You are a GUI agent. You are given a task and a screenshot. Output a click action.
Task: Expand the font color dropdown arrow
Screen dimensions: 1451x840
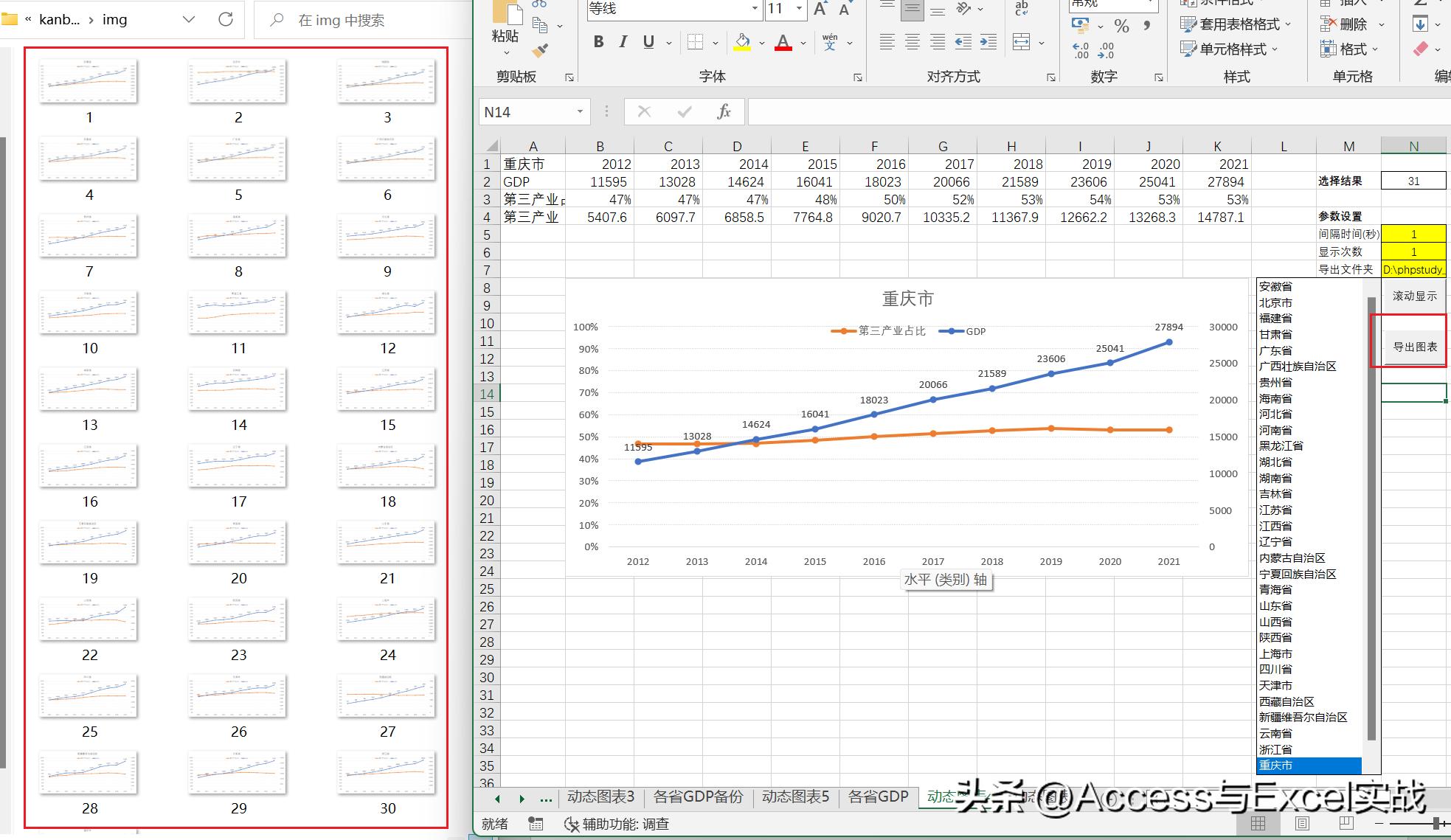[803, 42]
